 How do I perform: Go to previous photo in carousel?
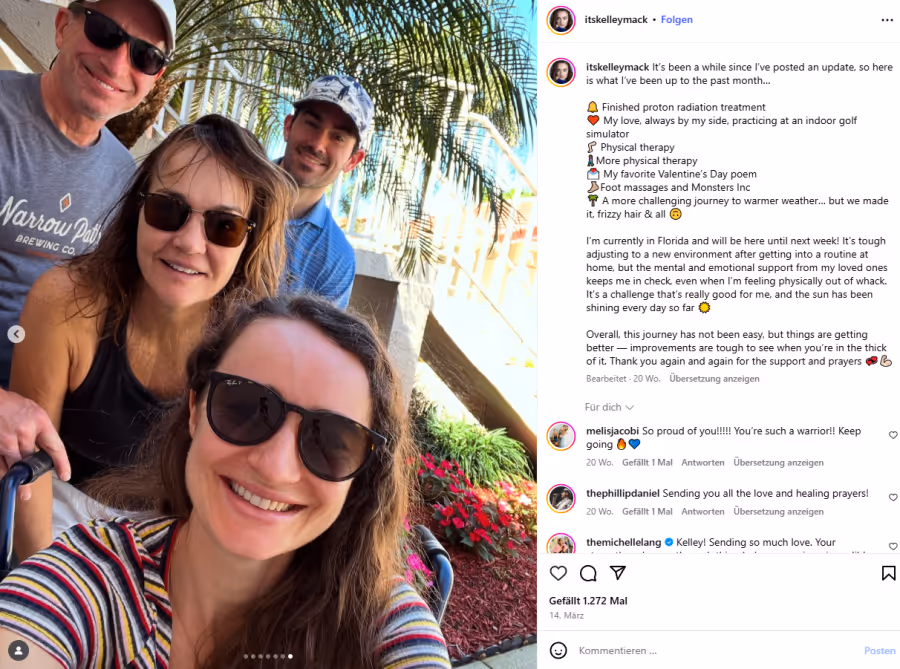point(16,334)
